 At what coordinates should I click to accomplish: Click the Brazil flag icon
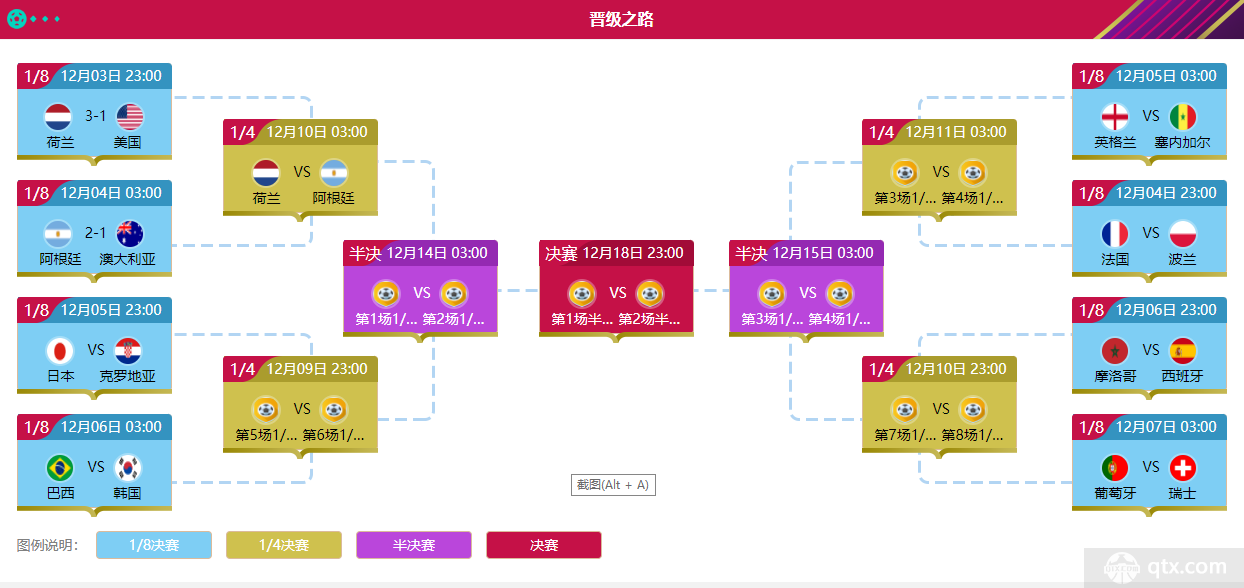click(60, 467)
